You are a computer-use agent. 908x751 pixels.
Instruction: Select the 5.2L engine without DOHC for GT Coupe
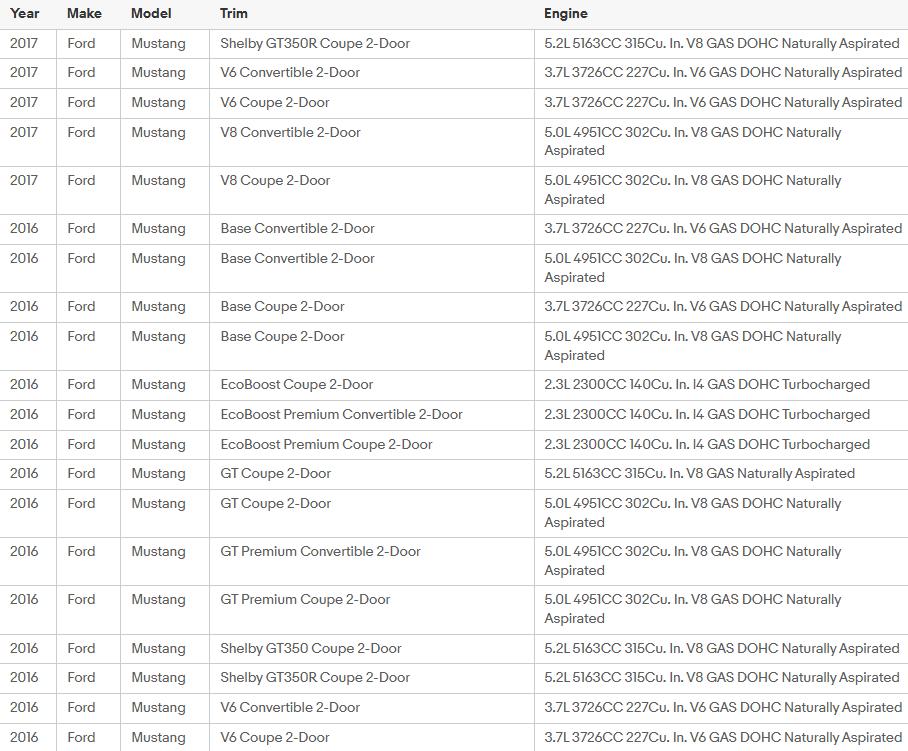pos(699,473)
